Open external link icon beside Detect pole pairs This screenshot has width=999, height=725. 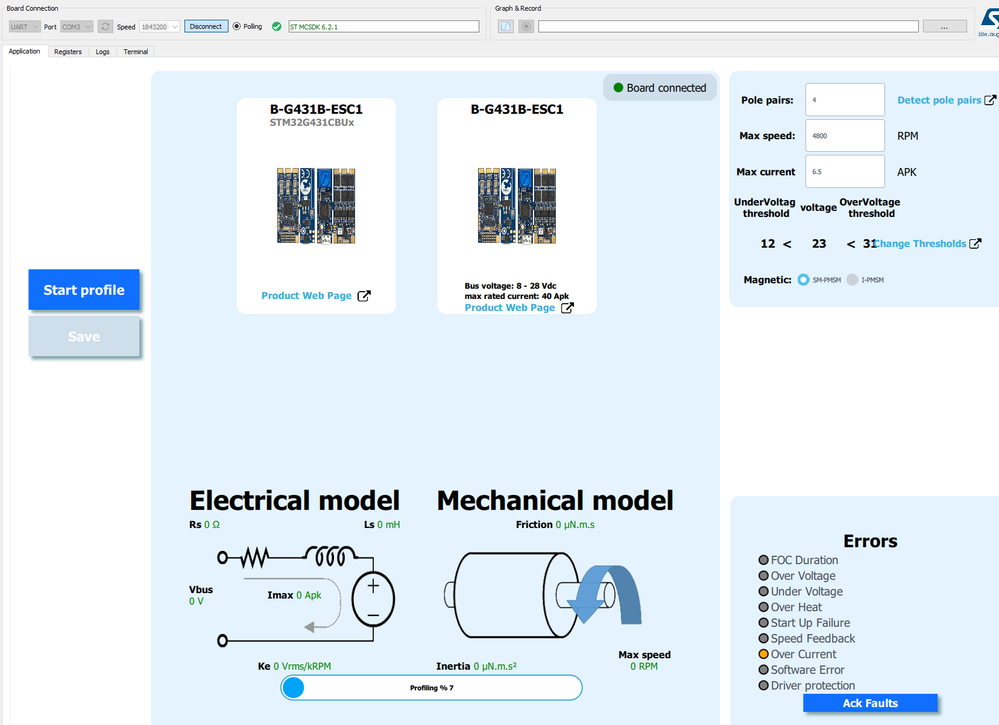tap(990, 100)
